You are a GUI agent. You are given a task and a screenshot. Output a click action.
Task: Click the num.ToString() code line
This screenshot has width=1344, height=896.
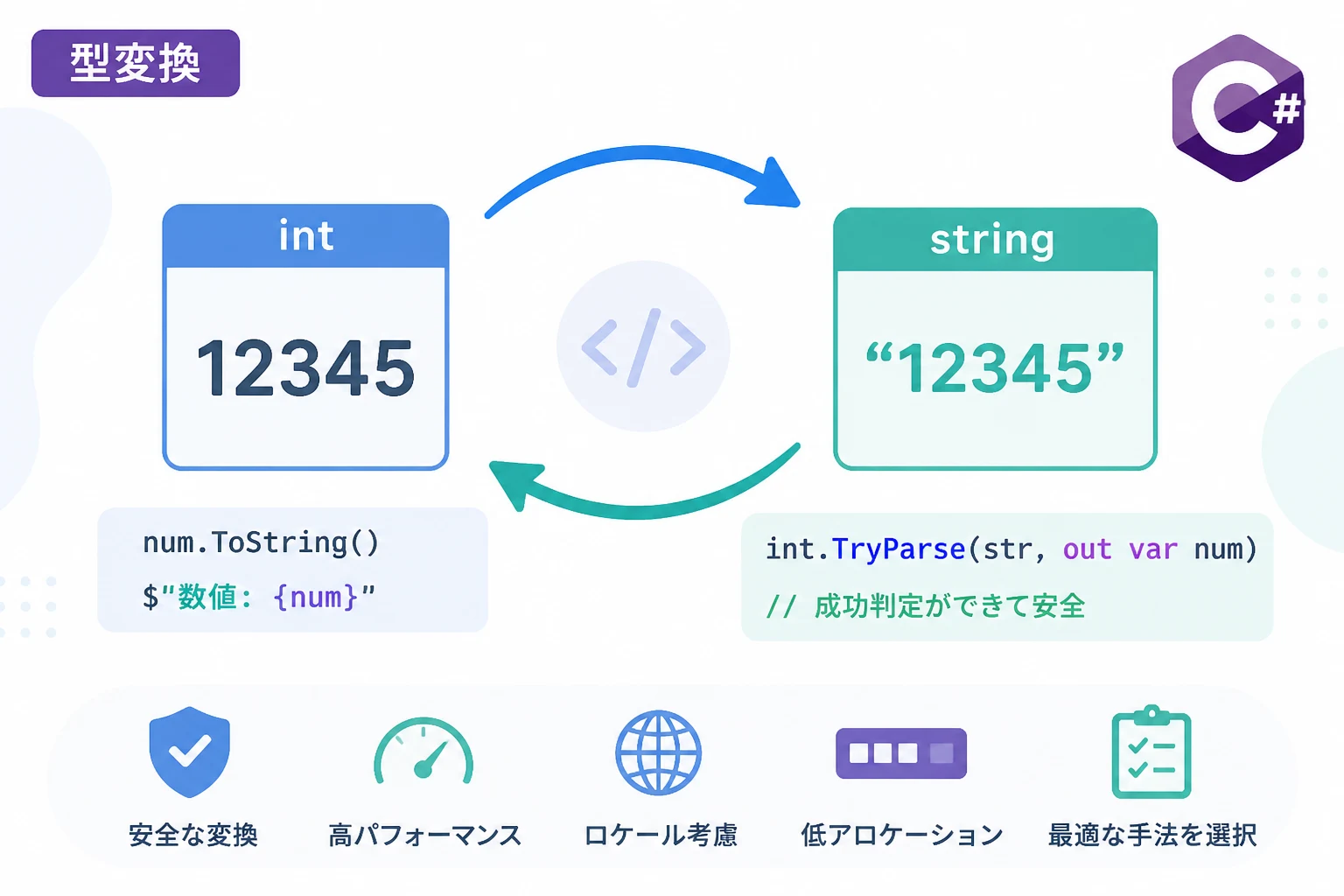261,543
